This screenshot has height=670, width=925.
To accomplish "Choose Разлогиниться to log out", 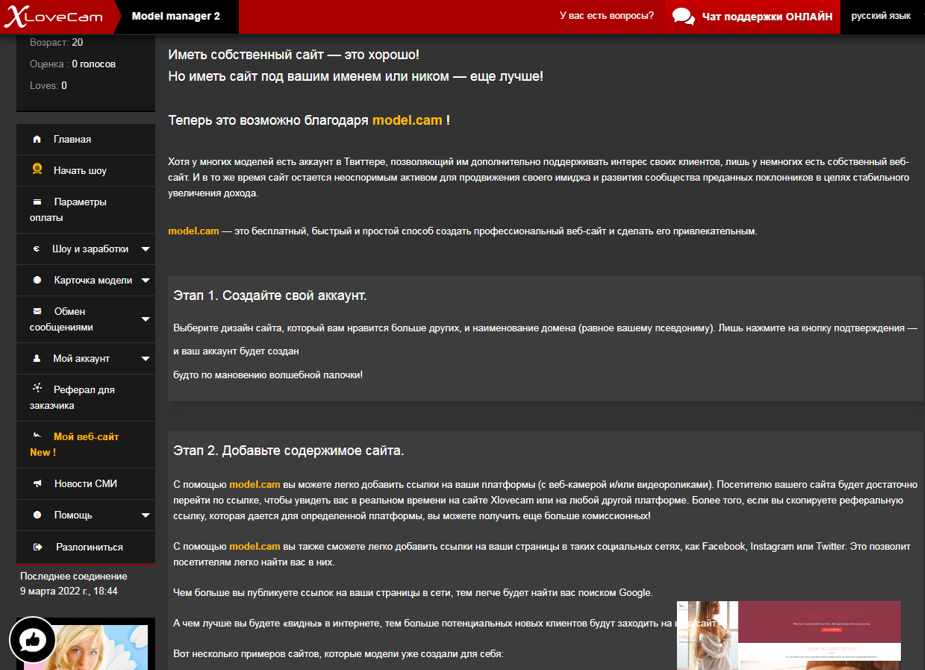I will 86,547.
